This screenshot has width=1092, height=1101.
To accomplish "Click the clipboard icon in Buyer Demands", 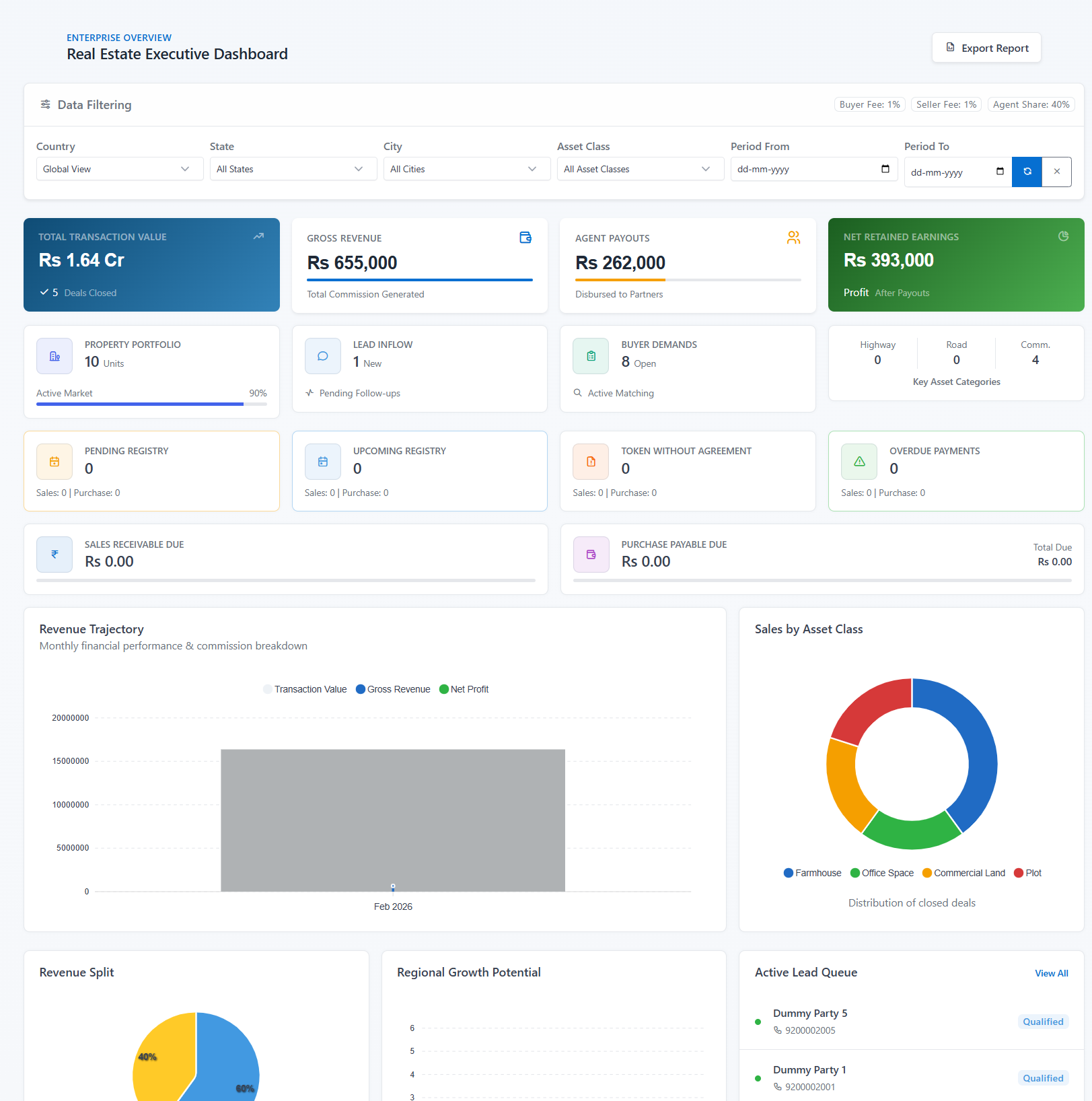I will tap(591, 356).
